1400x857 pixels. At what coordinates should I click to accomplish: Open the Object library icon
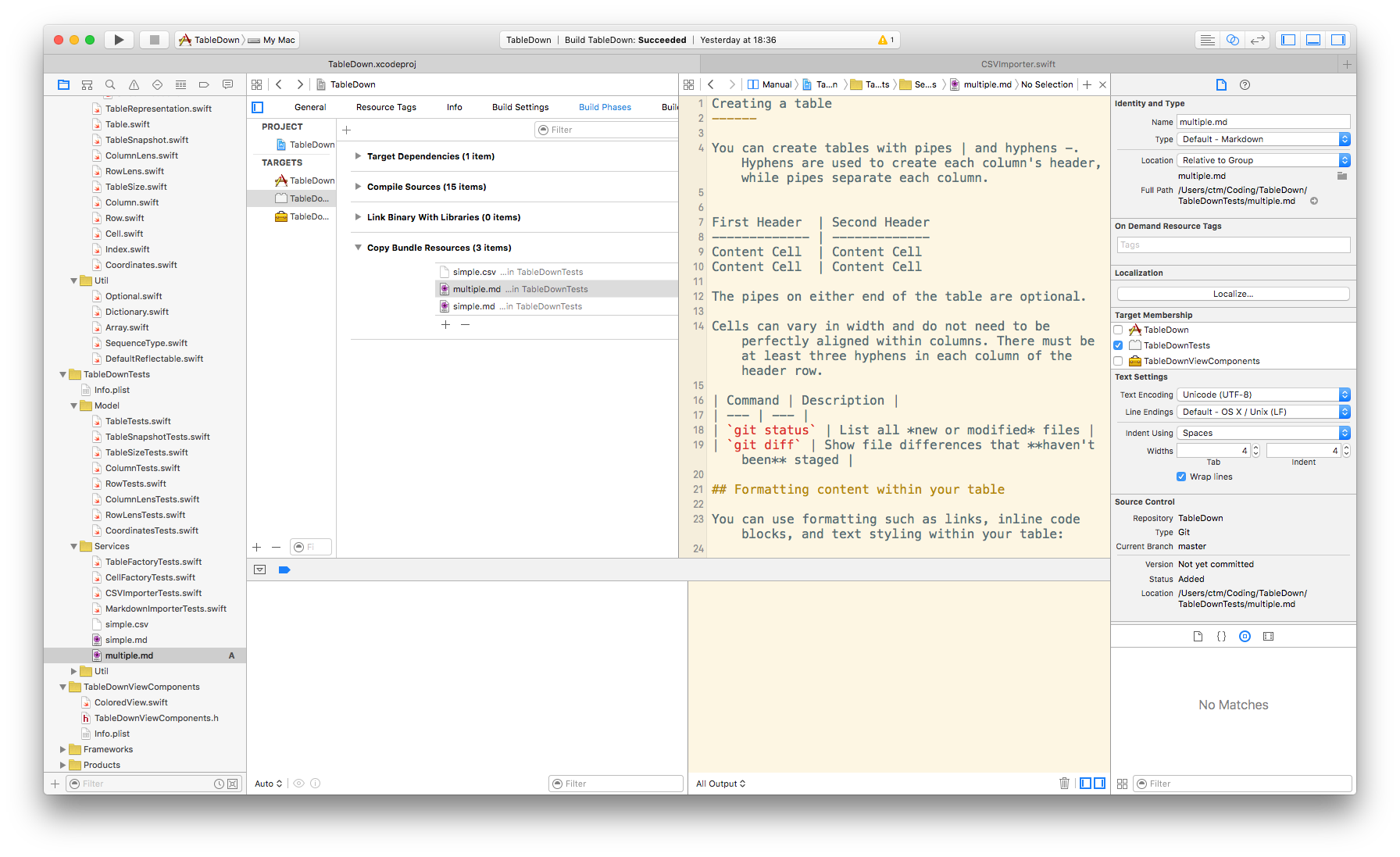click(1245, 637)
